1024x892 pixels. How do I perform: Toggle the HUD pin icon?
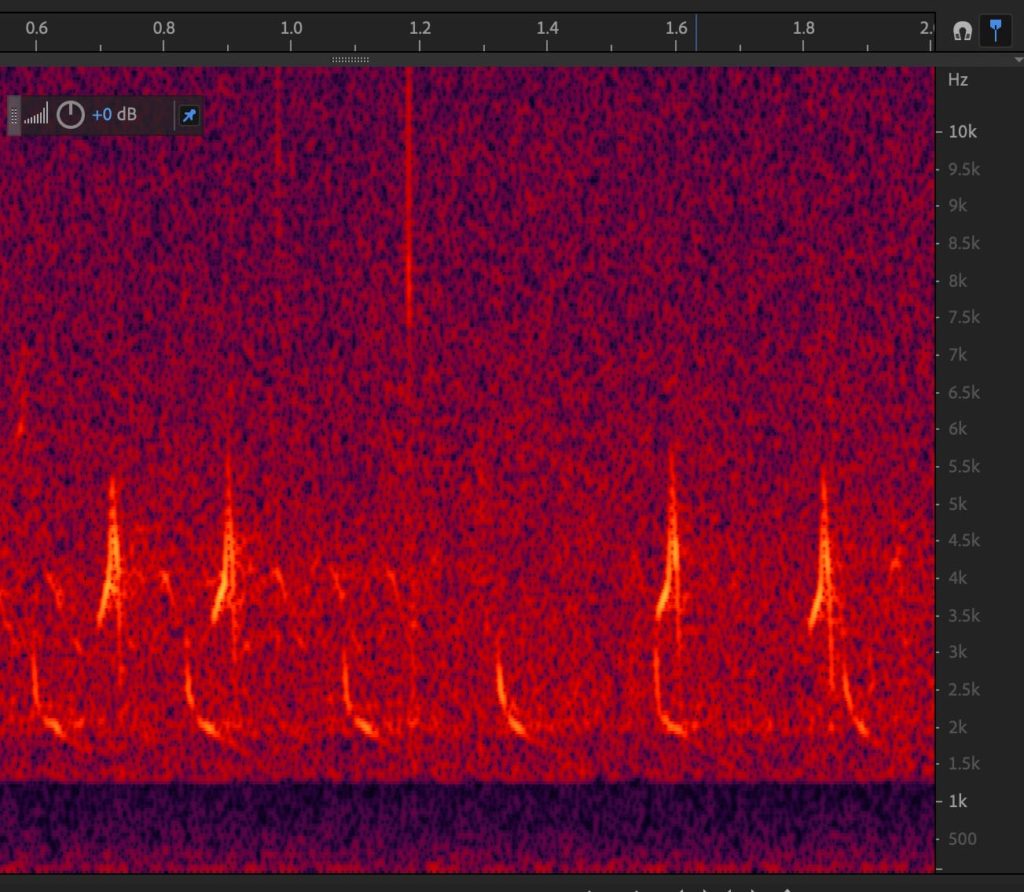tap(188, 116)
